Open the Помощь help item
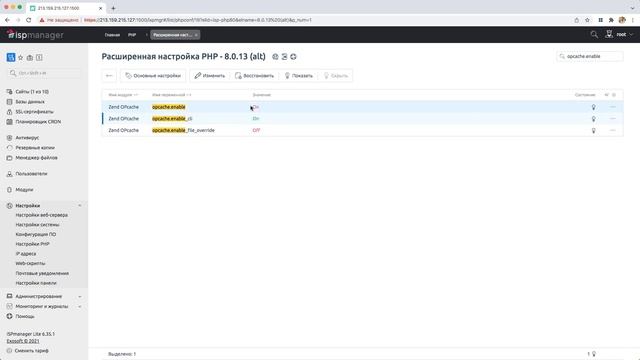The width and height of the screenshot is (640, 360). (24, 316)
